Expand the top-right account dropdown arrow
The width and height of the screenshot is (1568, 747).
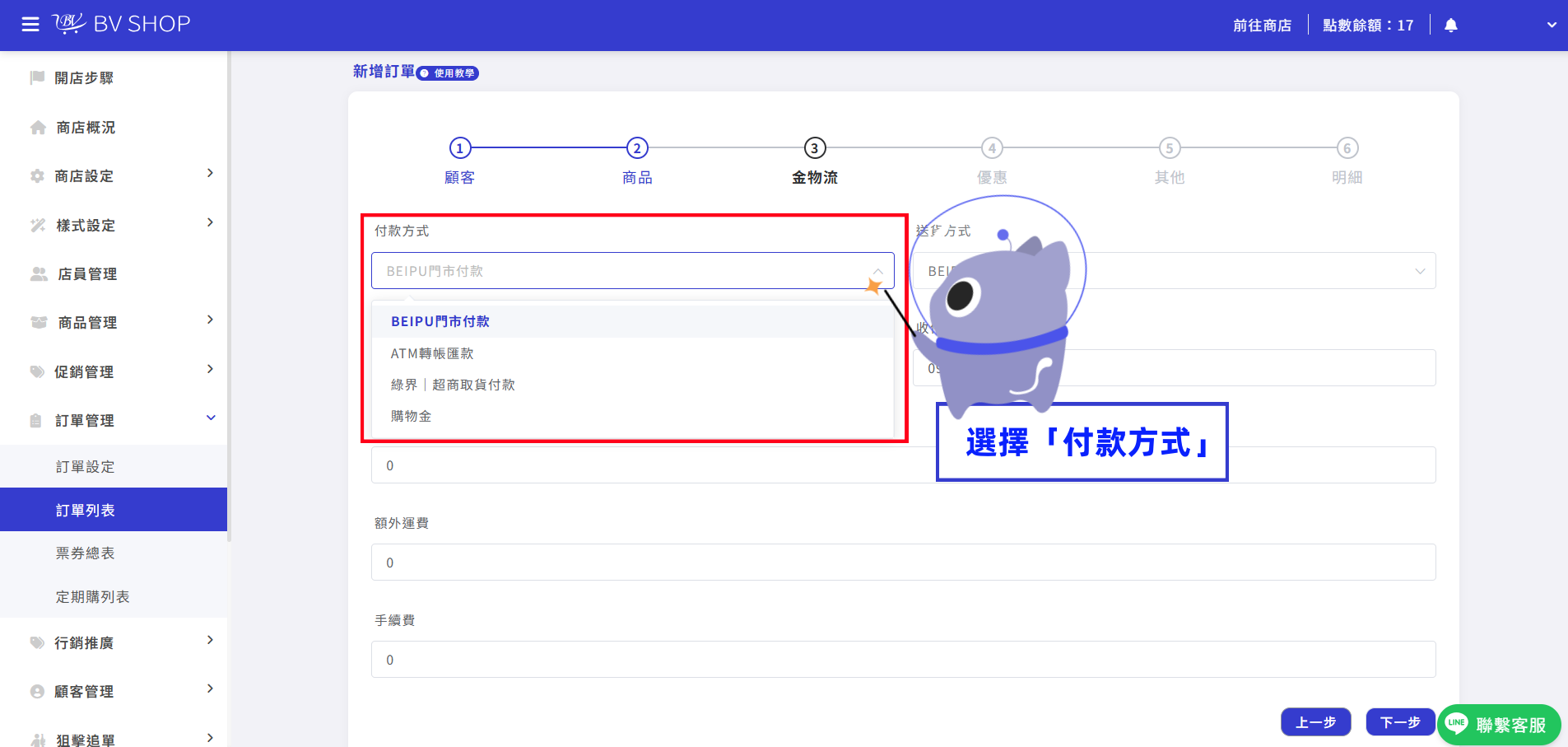[x=1552, y=26]
